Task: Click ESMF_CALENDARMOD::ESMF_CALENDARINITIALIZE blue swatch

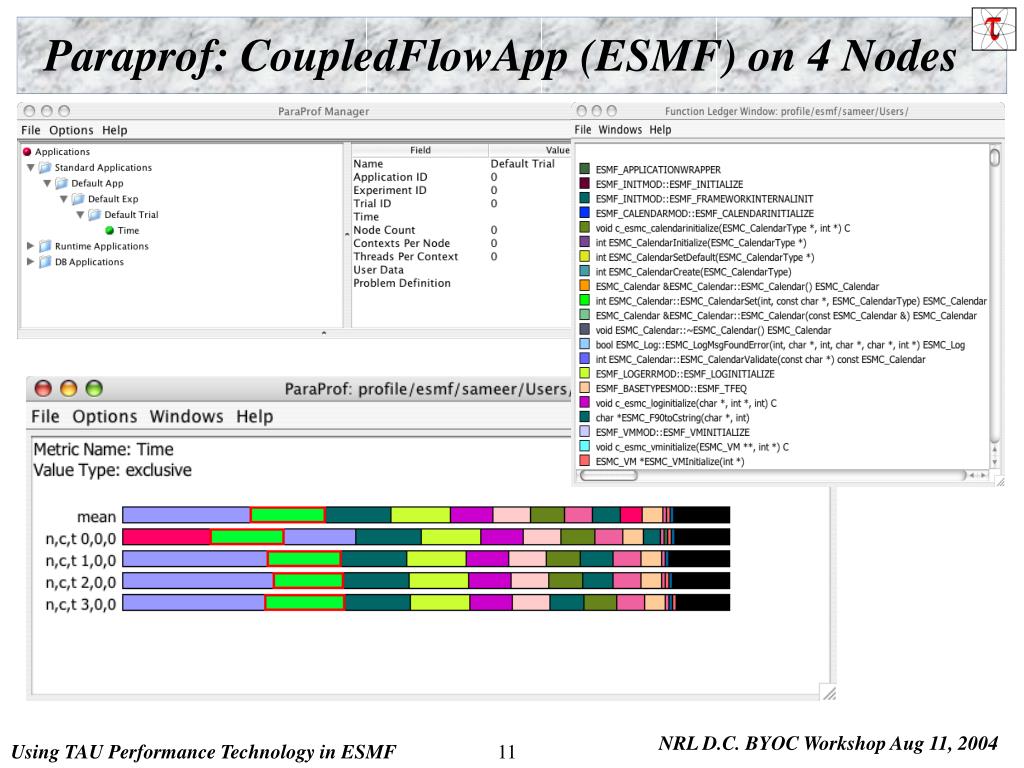Action: 584,213
